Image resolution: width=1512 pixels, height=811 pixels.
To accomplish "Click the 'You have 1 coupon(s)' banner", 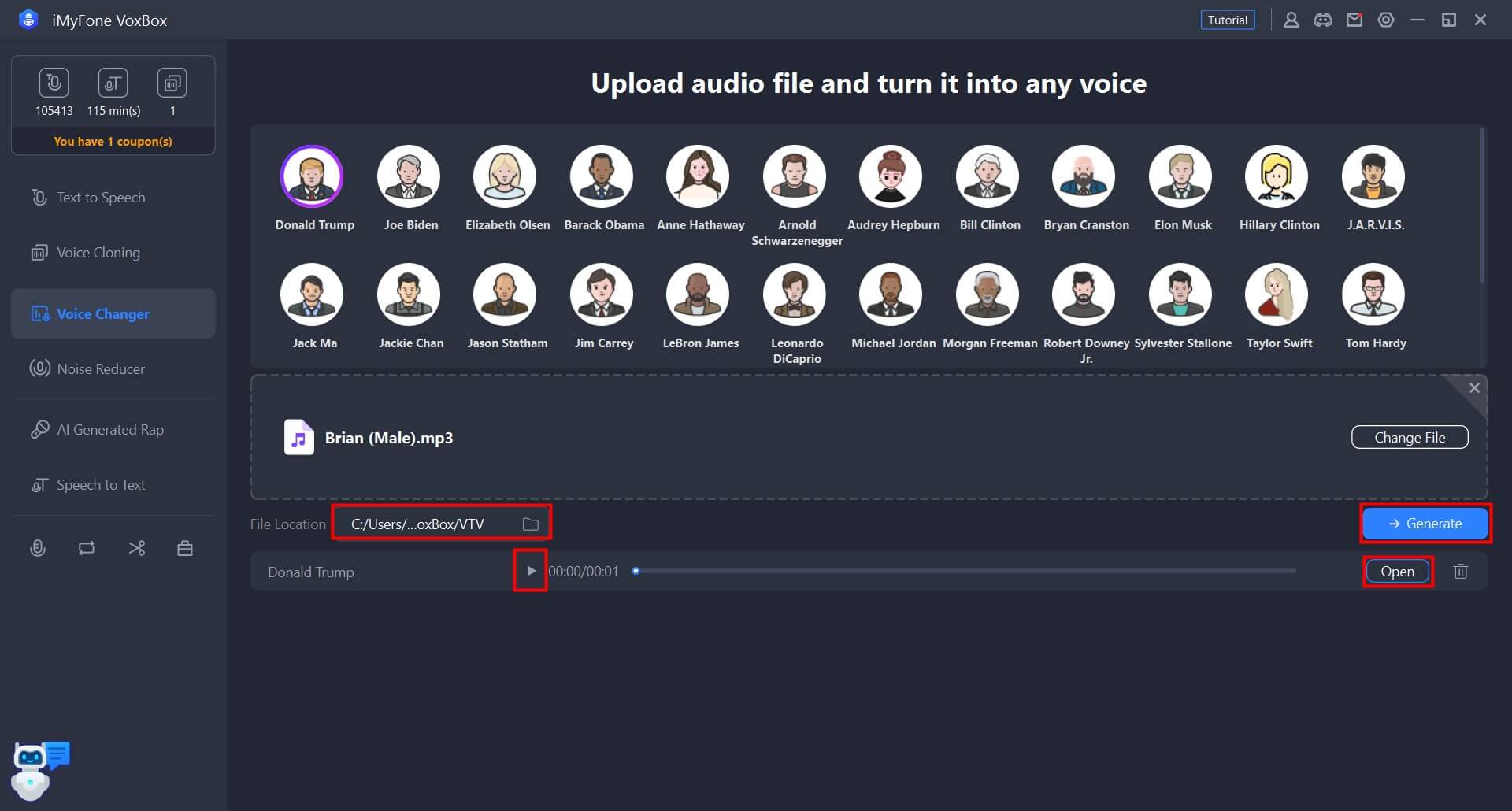I will tap(113, 142).
